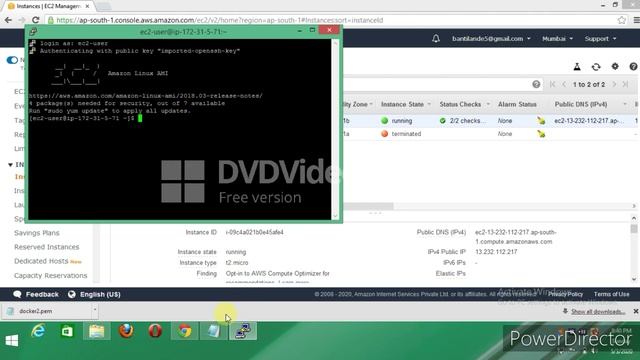Click the IPv4 Public IP 13.232.112.217
This screenshot has height=360, width=640.
tap(496, 252)
